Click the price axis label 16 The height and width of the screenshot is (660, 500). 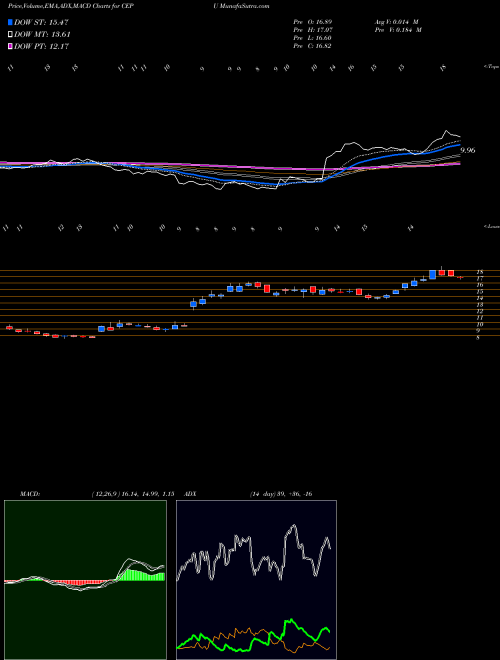pos(479,285)
